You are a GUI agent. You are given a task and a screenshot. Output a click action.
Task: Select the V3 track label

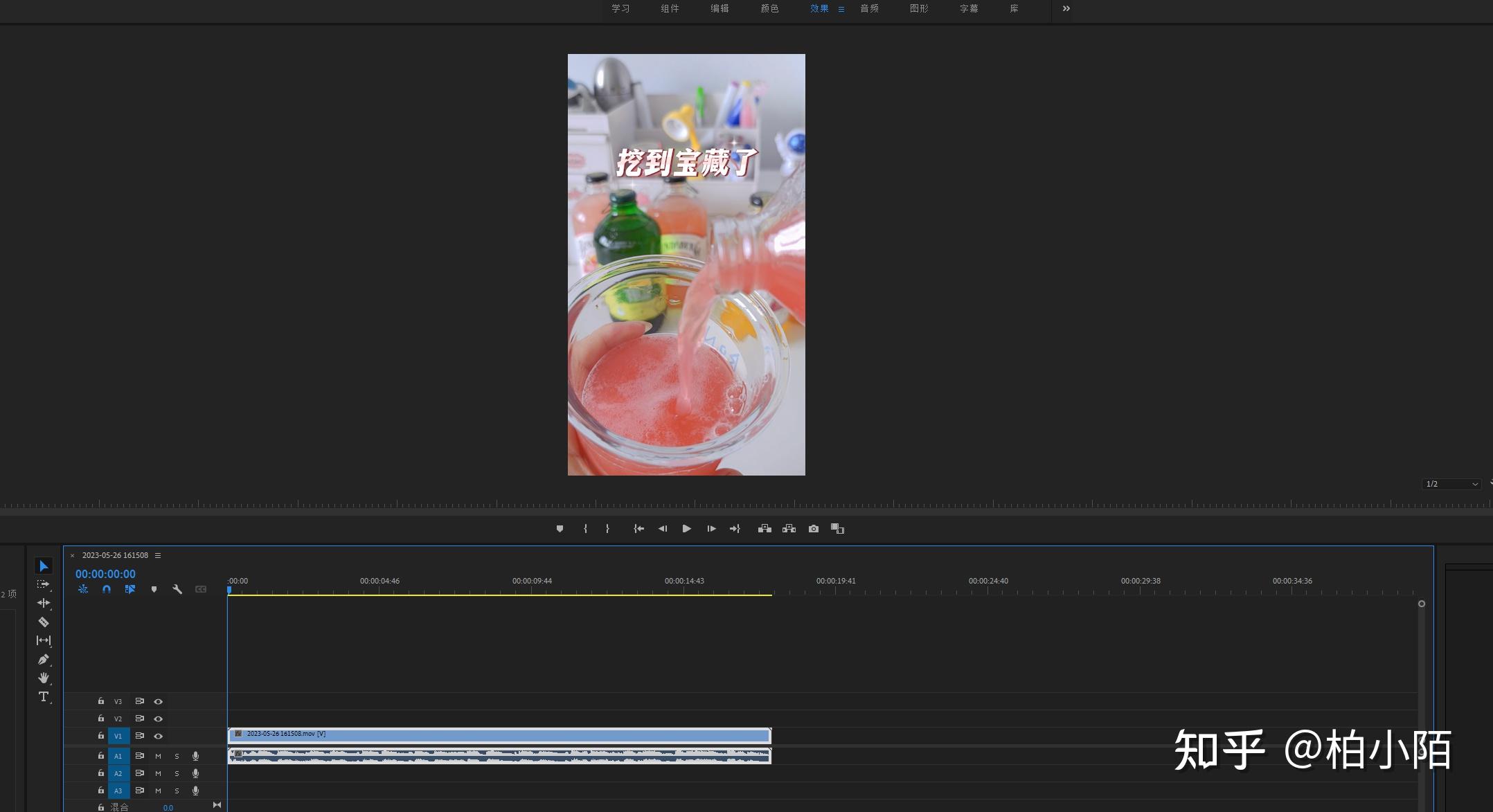pos(118,702)
